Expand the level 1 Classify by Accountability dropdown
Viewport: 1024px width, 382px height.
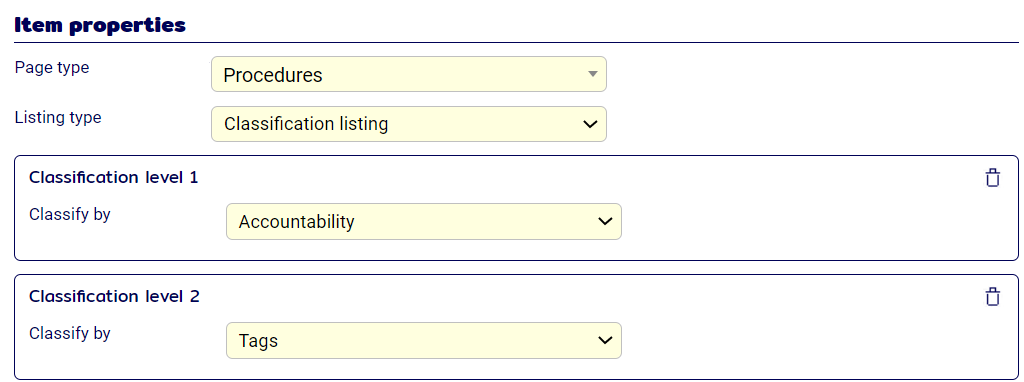424,222
